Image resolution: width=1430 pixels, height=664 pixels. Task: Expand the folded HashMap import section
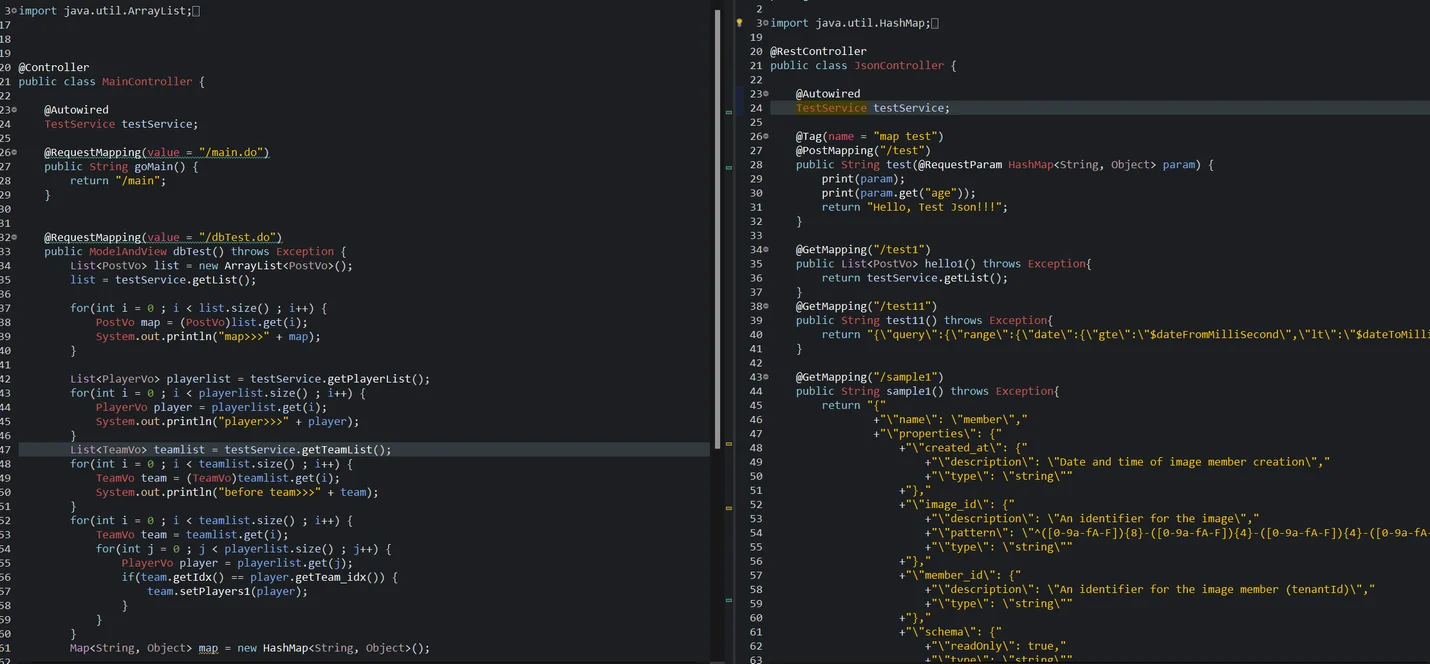pyautogui.click(x=765, y=23)
